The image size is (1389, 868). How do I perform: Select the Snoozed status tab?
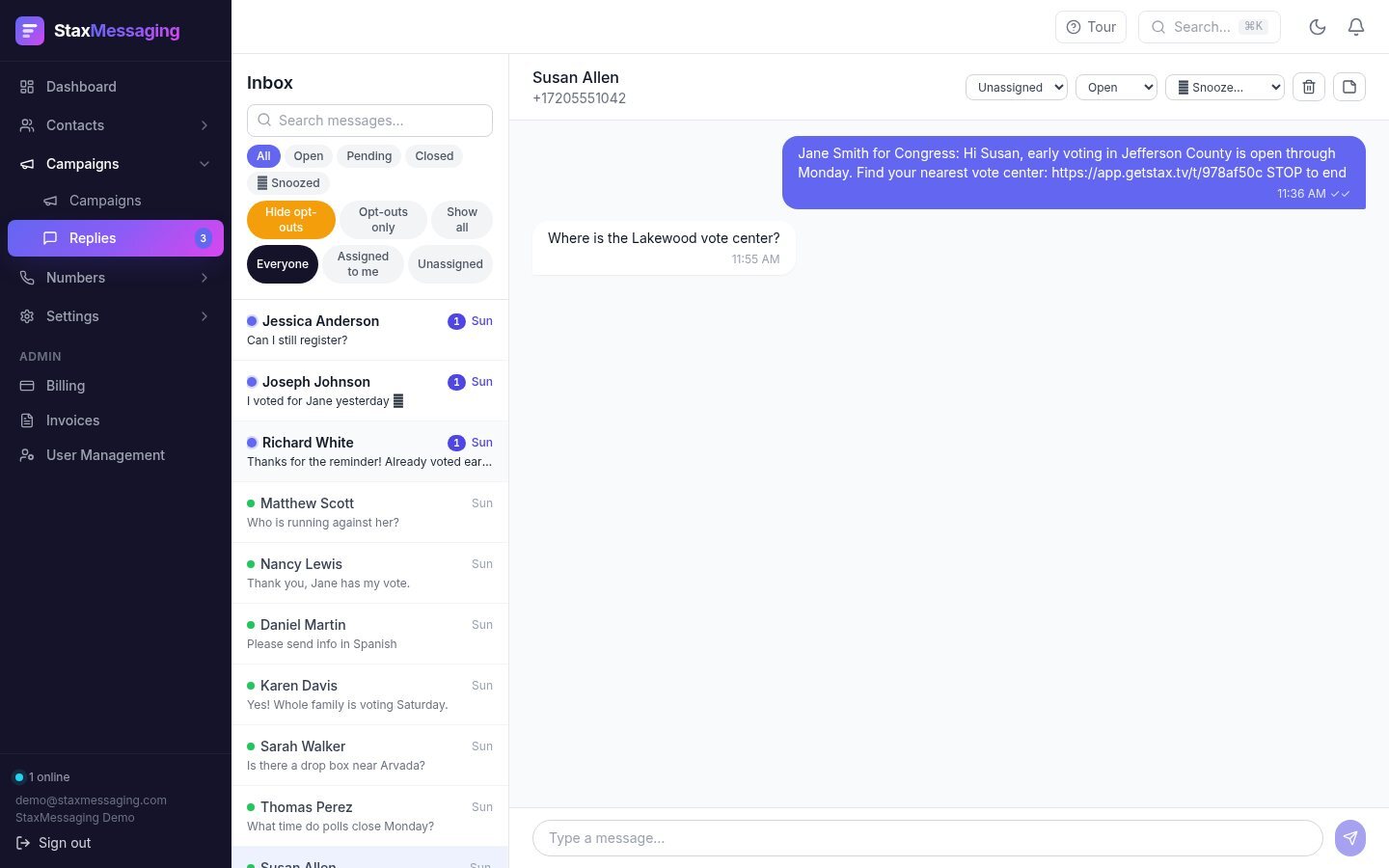[288, 183]
